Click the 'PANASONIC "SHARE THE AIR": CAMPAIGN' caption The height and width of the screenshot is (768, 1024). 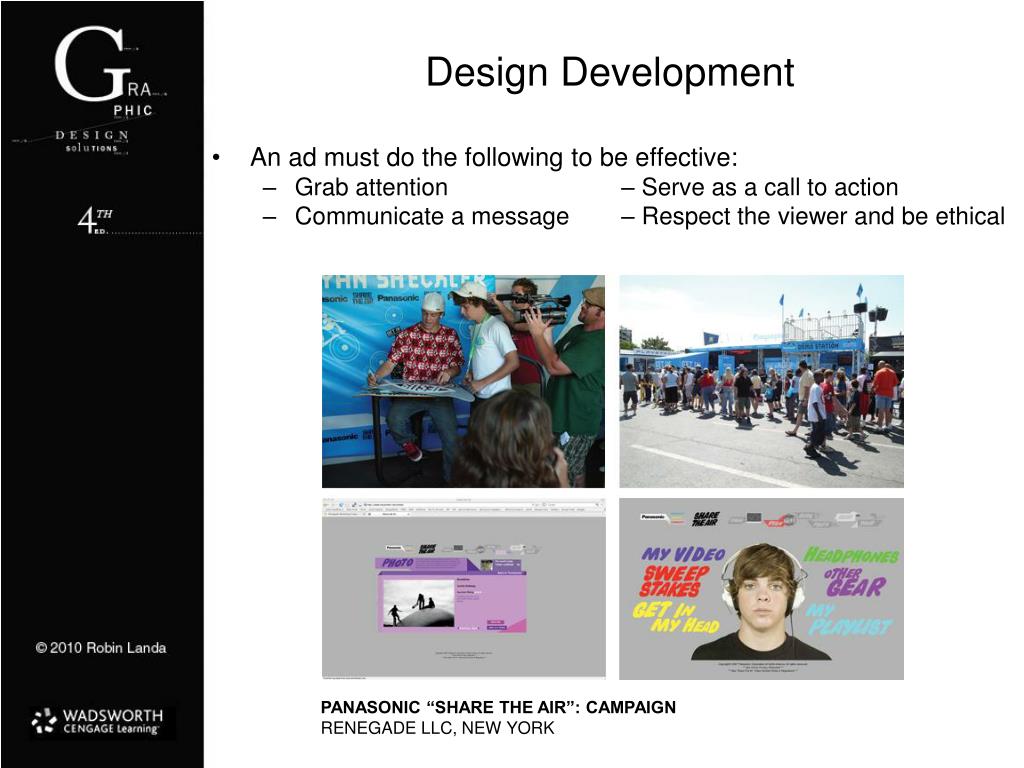(x=498, y=707)
